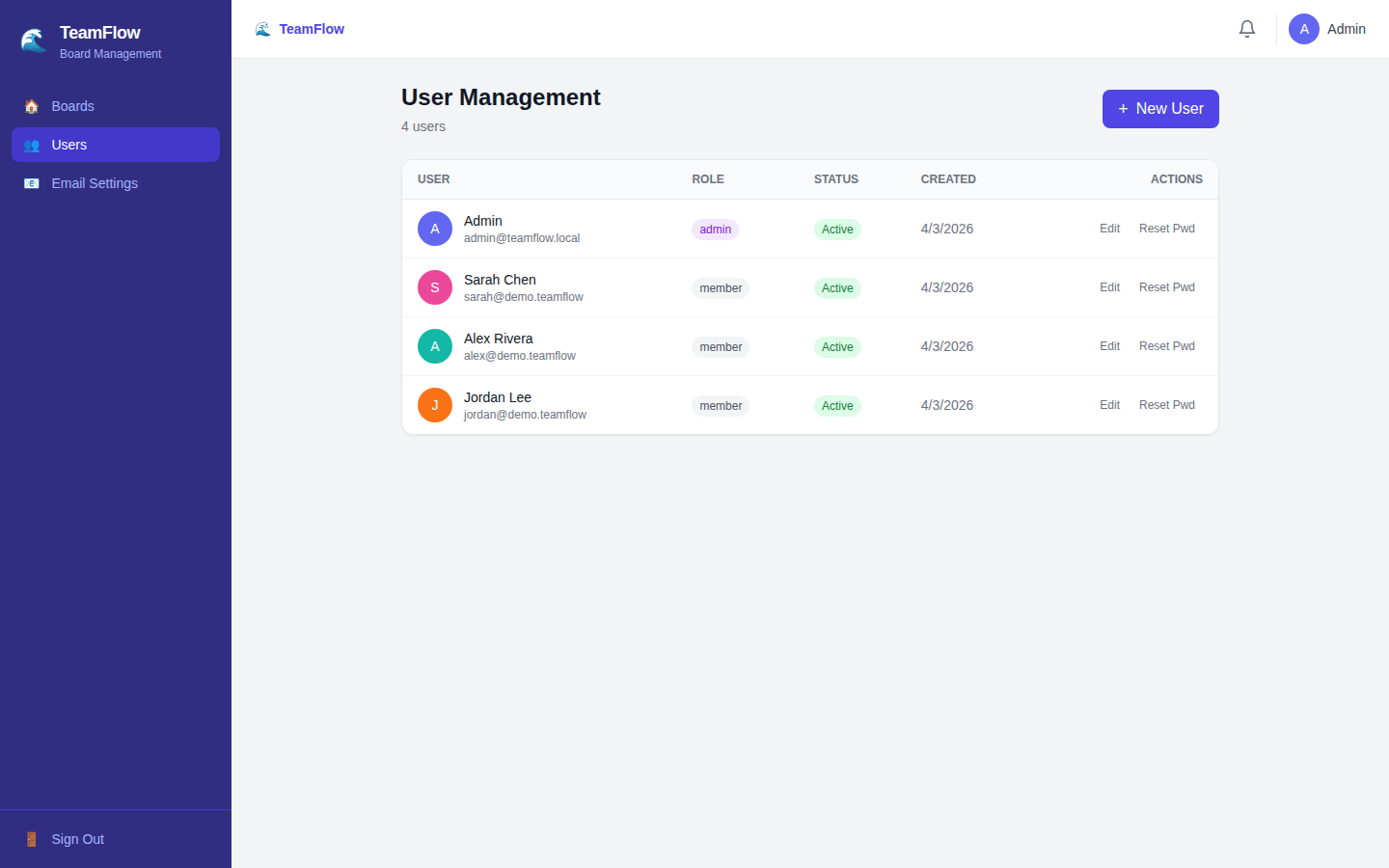Image resolution: width=1389 pixels, height=868 pixels.
Task: Click the Active status badge for Sarah Chen
Action: (836, 287)
